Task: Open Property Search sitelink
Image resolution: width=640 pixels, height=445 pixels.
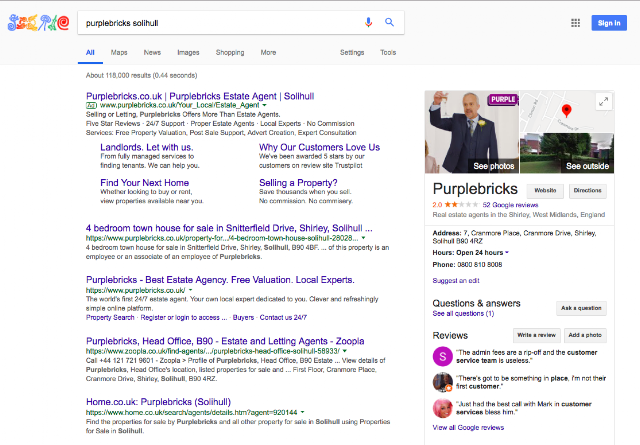Action: tap(110, 318)
